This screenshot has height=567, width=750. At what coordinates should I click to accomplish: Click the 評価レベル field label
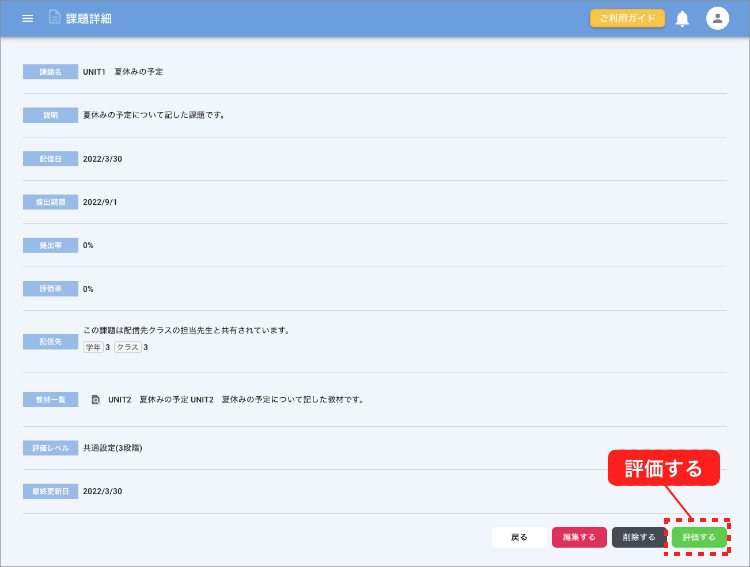[50, 448]
